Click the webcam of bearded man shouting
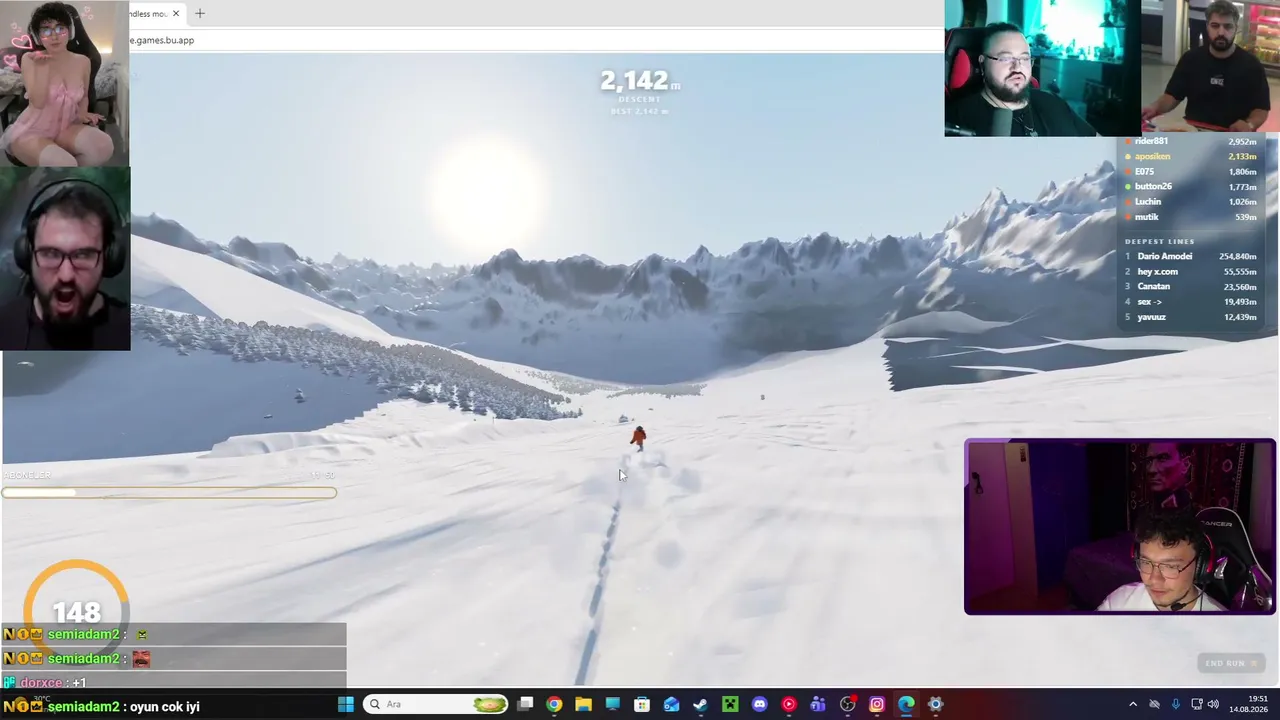 (x=65, y=258)
